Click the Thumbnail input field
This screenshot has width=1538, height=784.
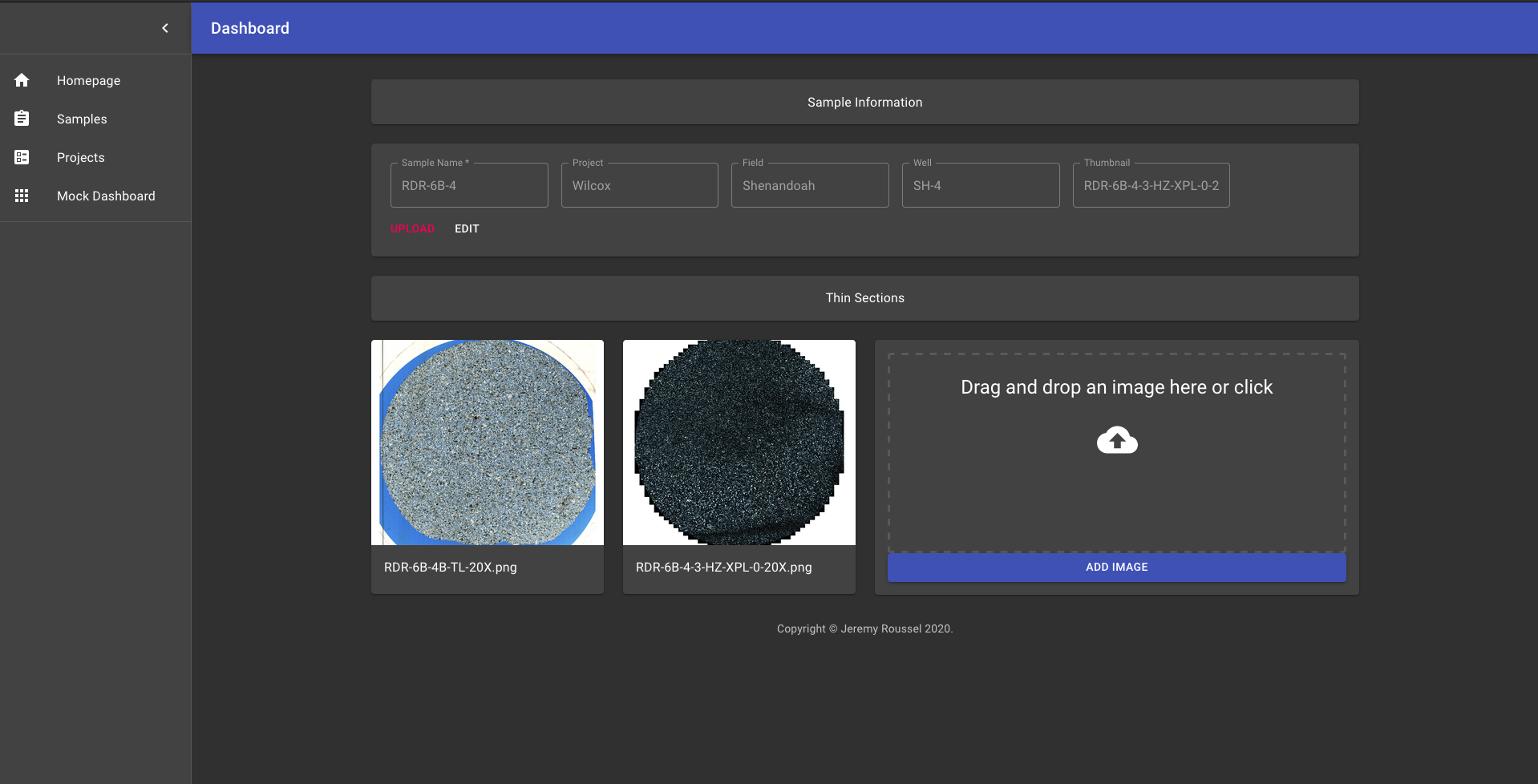pos(1151,185)
